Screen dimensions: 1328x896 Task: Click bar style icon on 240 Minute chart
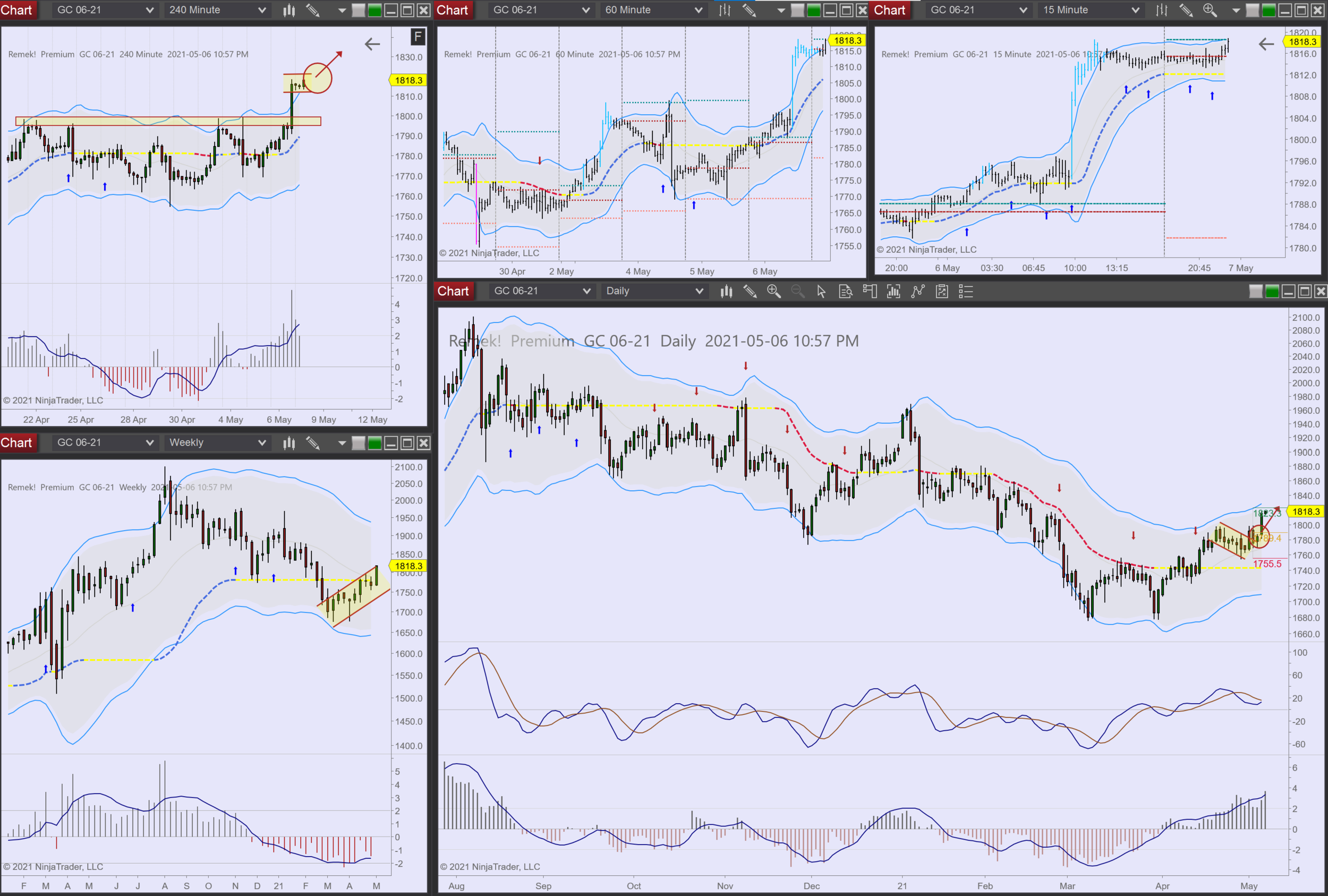289,10
